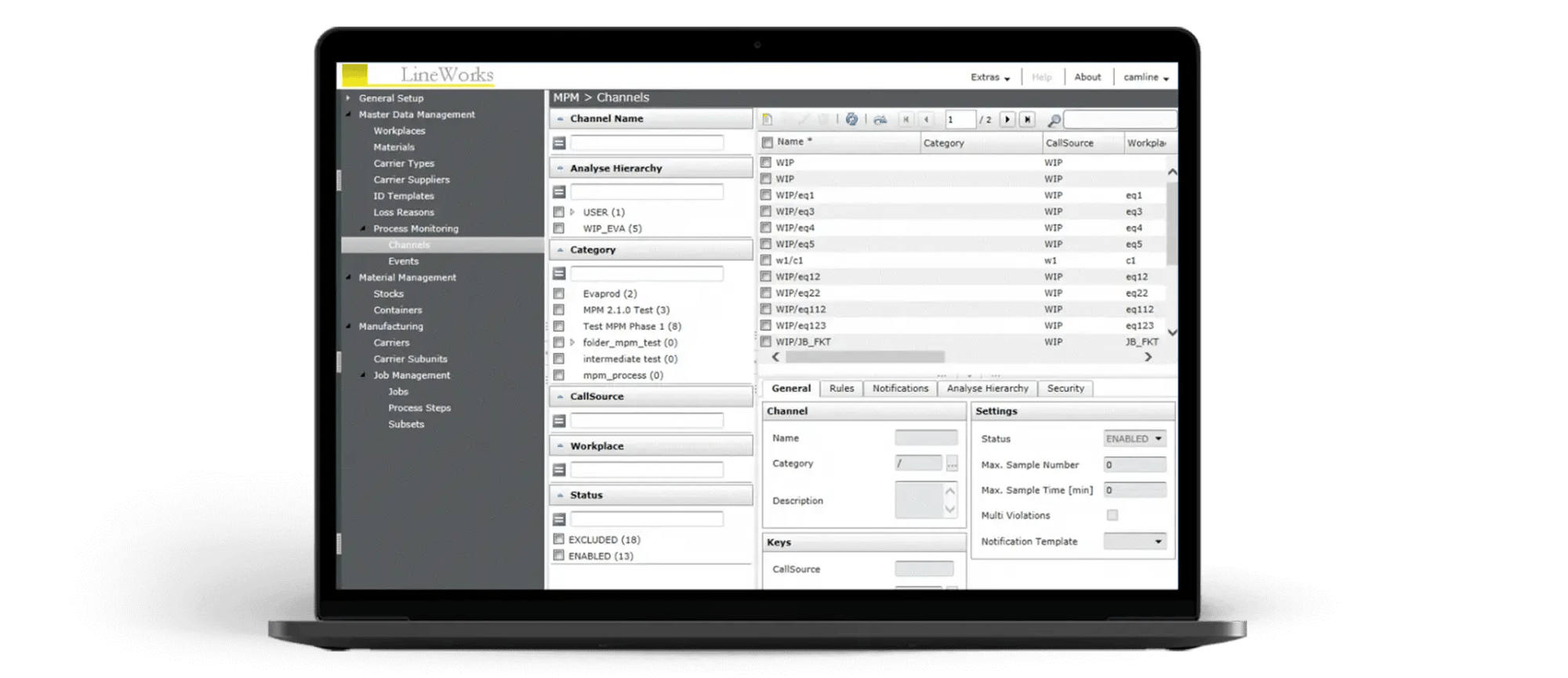Expand the USER (1) hierarchy node
1568x678 pixels.
point(572,212)
